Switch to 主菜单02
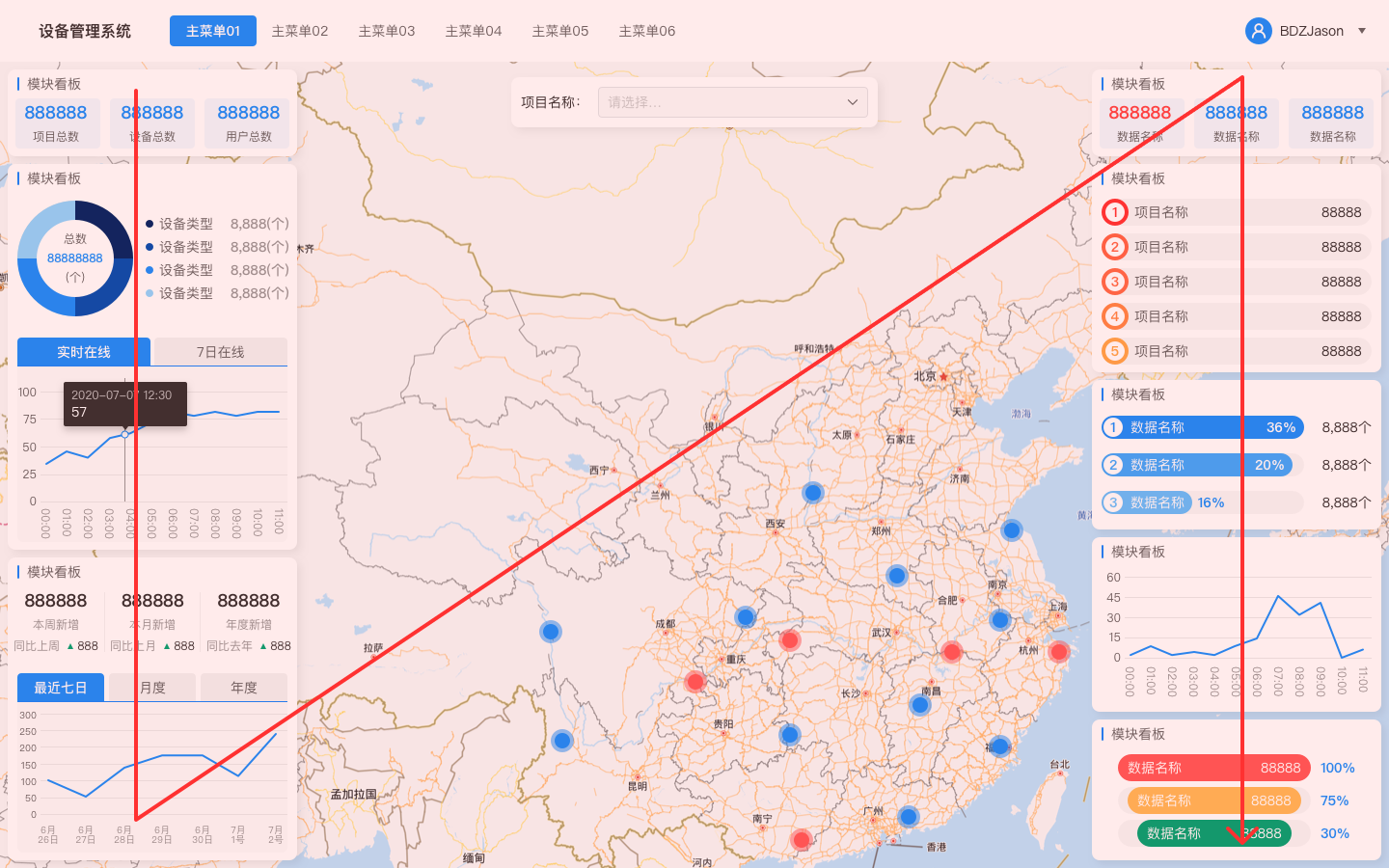Viewport: 1389px width, 868px height. tap(300, 31)
